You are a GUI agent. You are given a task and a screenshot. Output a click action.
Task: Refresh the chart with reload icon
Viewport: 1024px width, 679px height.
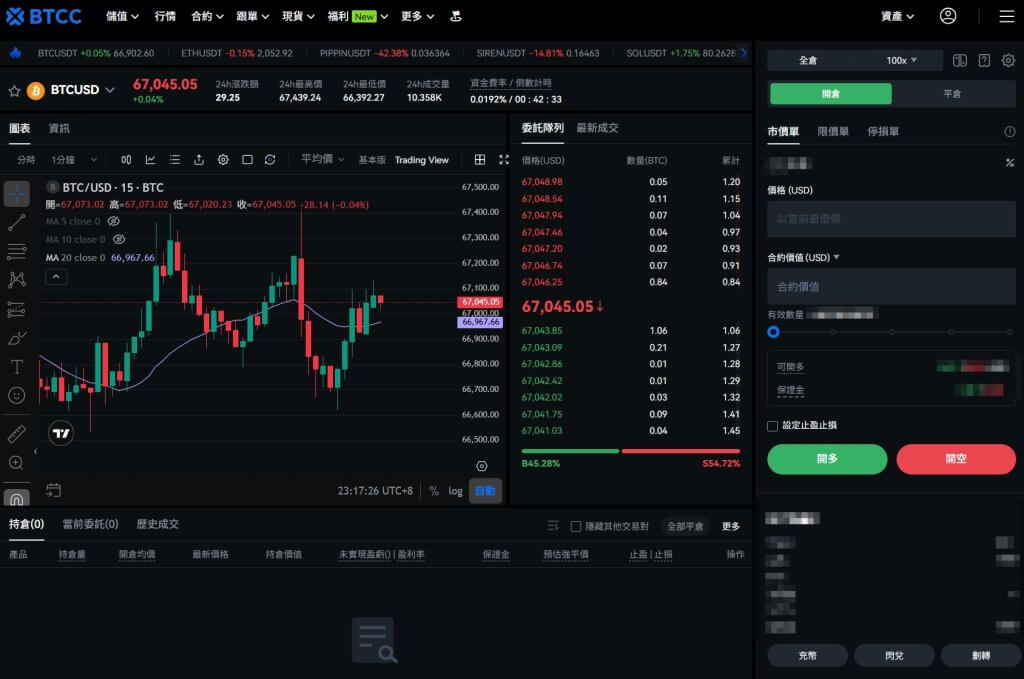(x=270, y=160)
